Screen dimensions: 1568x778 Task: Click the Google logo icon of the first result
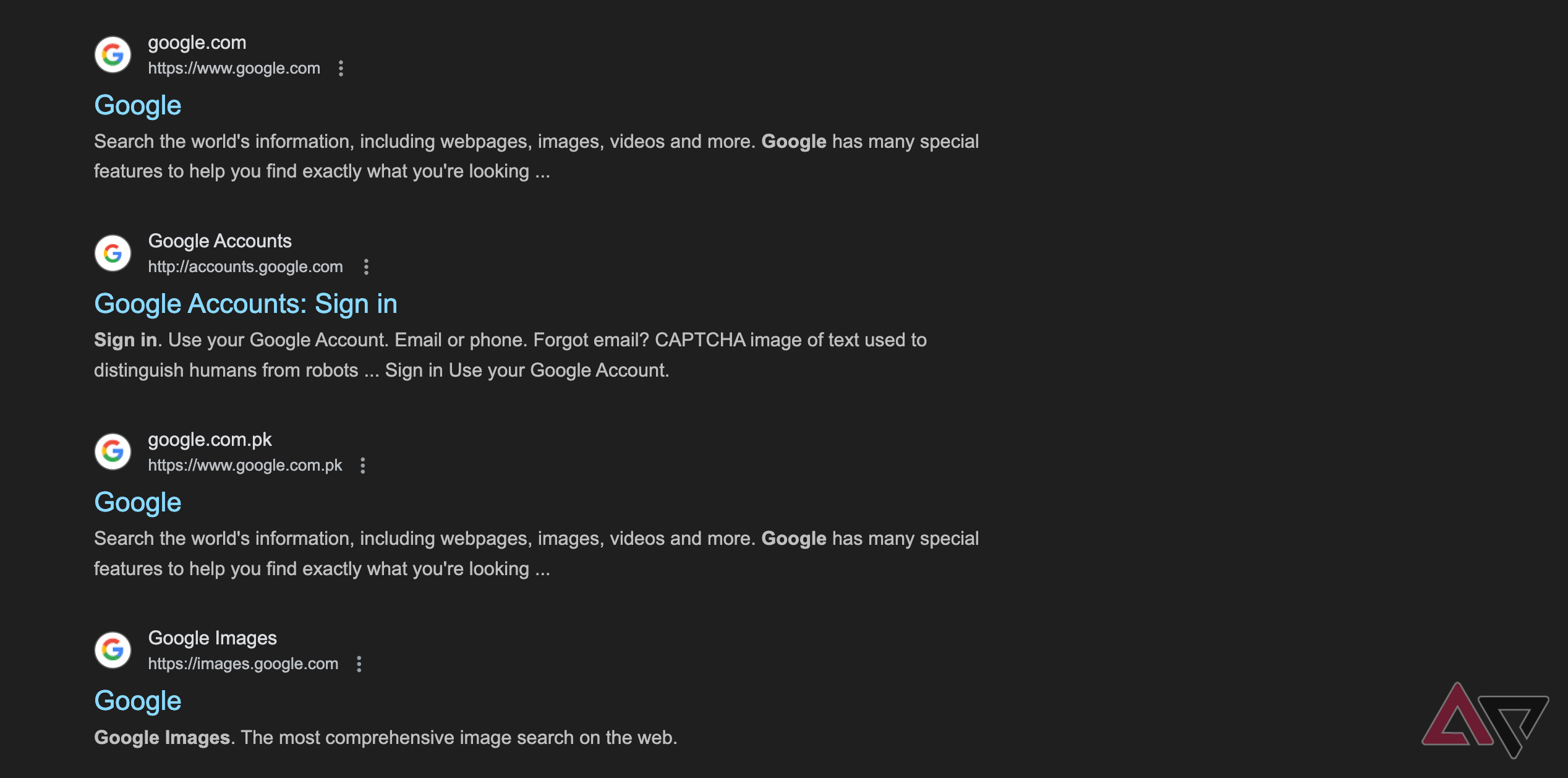[113, 54]
